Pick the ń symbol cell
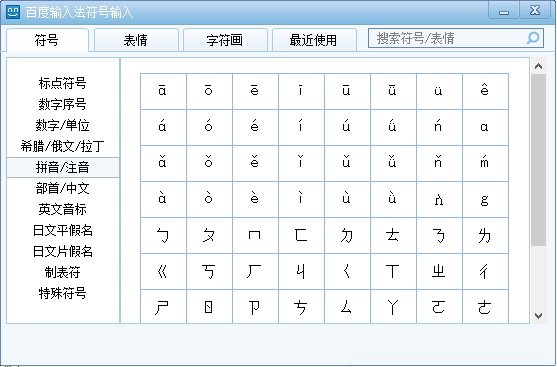Image resolution: width=557 pixels, height=367 pixels. 439,128
